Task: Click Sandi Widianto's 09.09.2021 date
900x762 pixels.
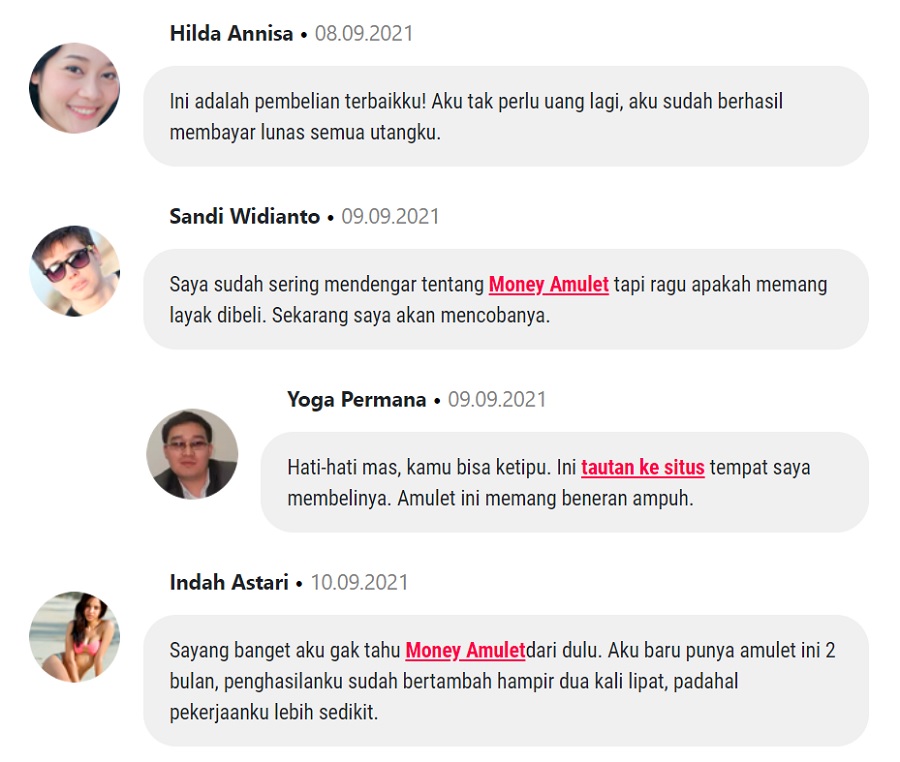Action: click(x=390, y=216)
